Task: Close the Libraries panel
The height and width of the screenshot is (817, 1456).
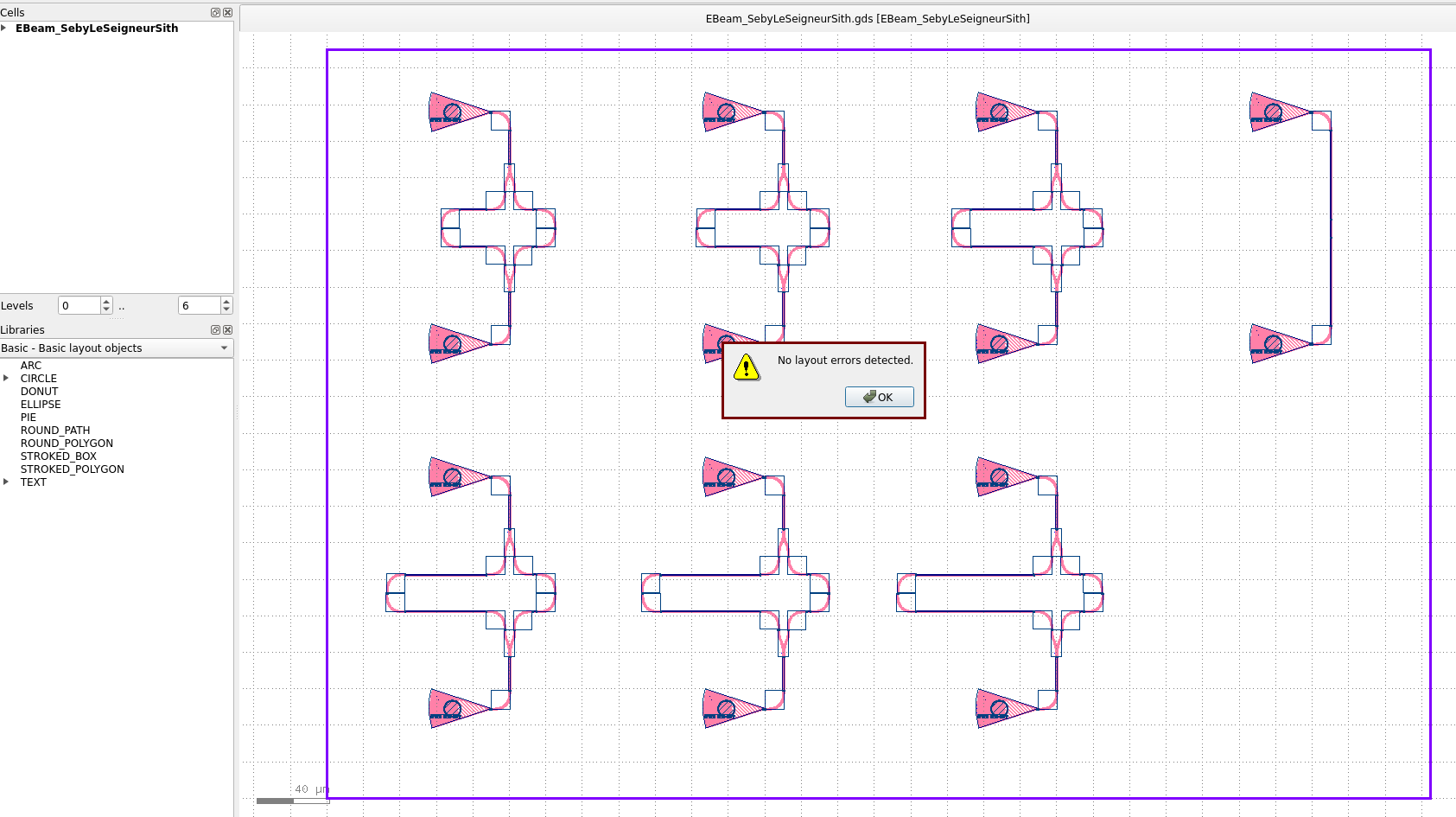Action: click(x=227, y=329)
